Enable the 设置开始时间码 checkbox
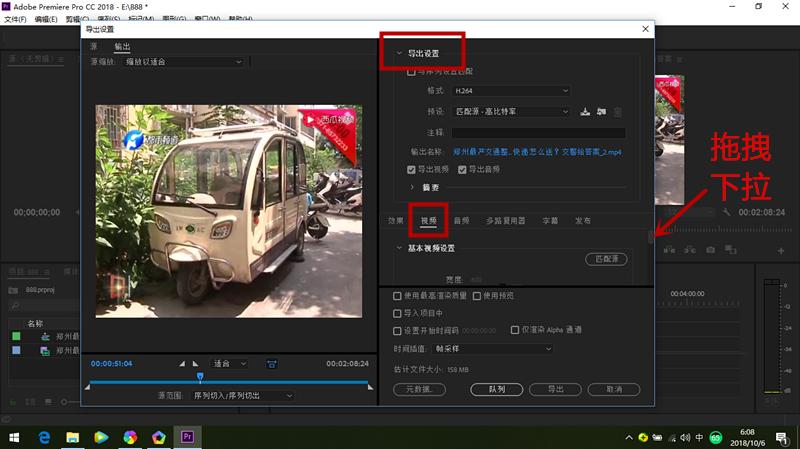Image resolution: width=800 pixels, height=449 pixels. pos(397,331)
